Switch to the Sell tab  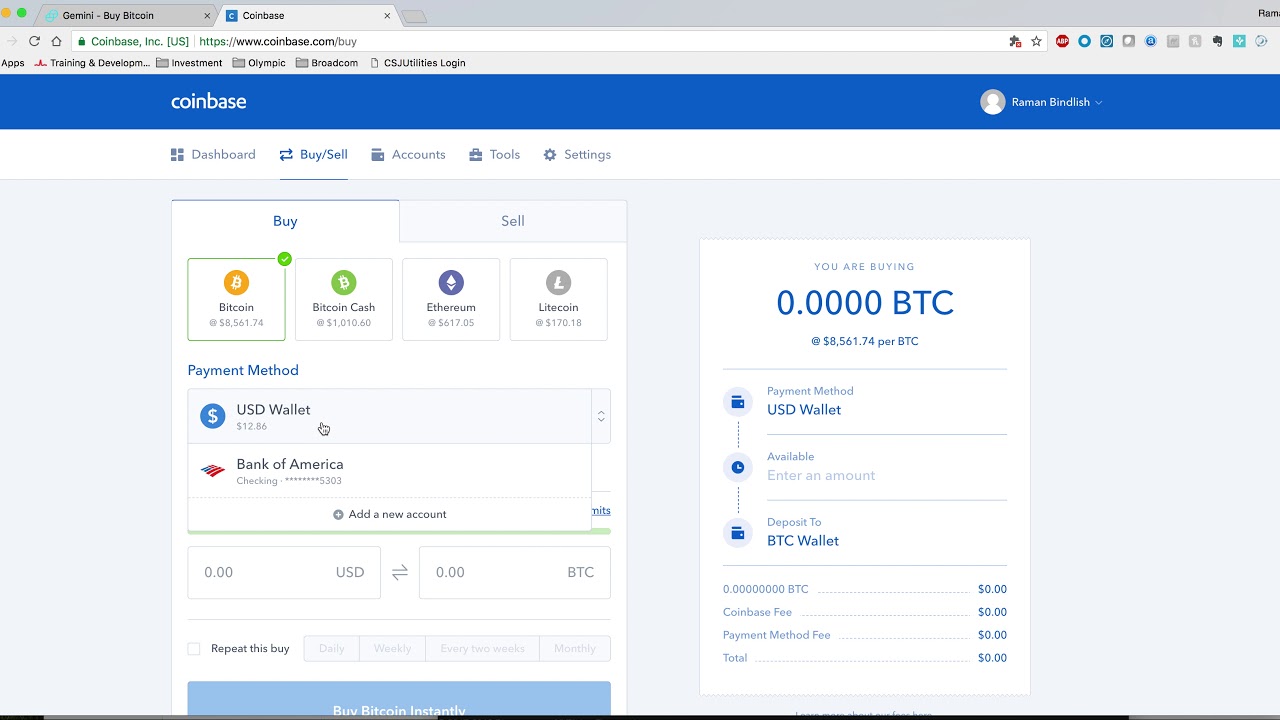click(x=512, y=221)
